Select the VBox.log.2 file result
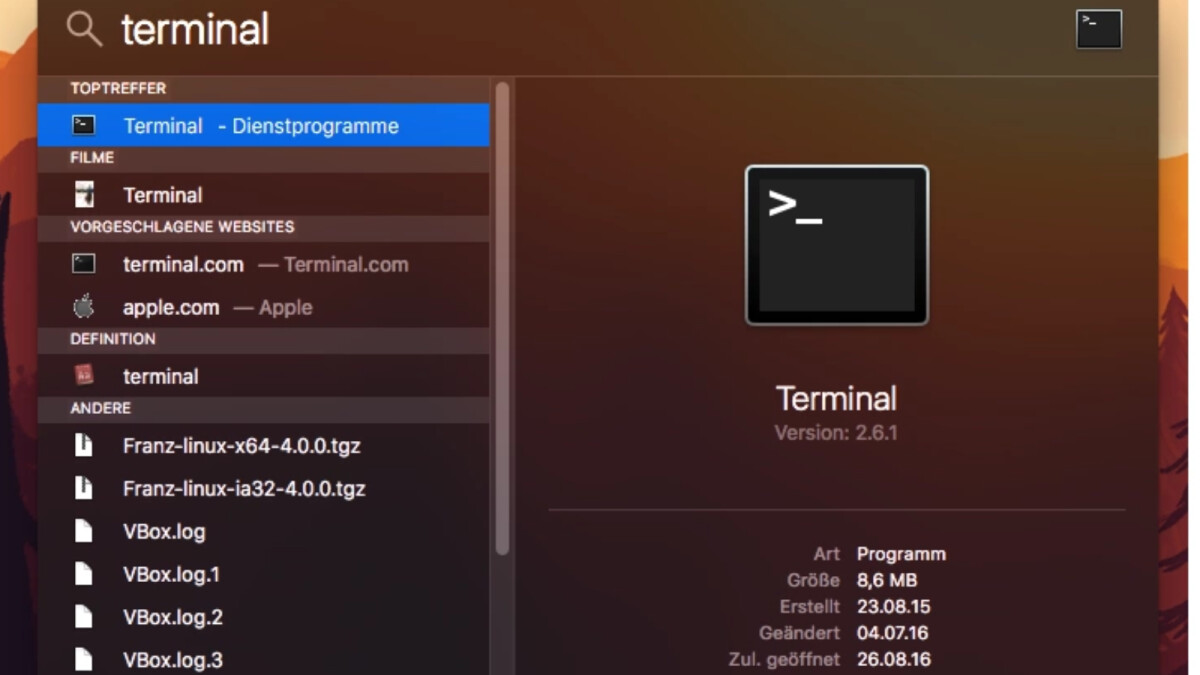The image size is (1200, 675). pos(173,618)
